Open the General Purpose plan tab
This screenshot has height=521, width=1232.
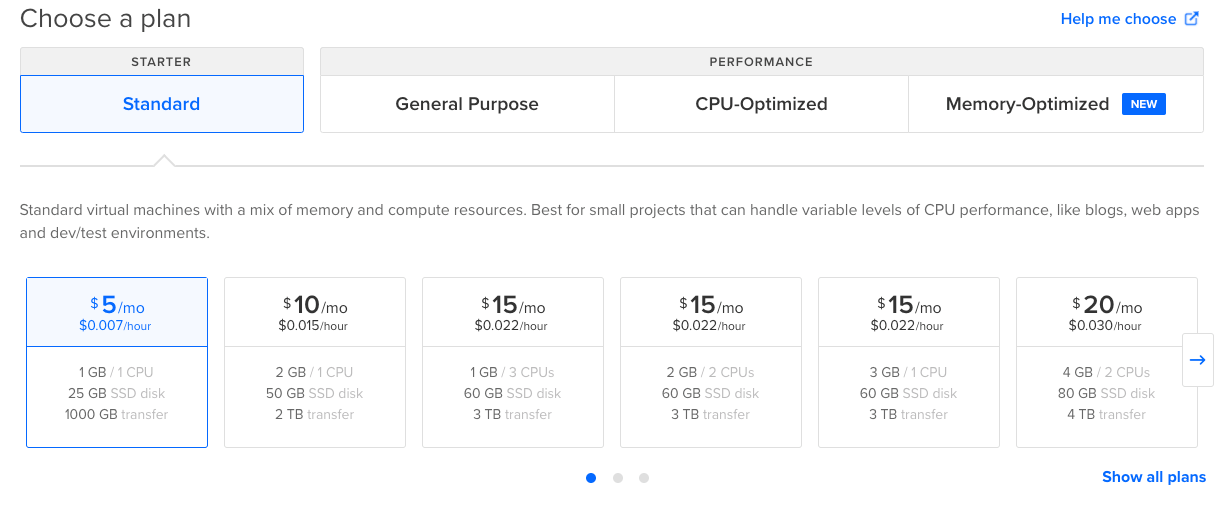[x=467, y=104]
